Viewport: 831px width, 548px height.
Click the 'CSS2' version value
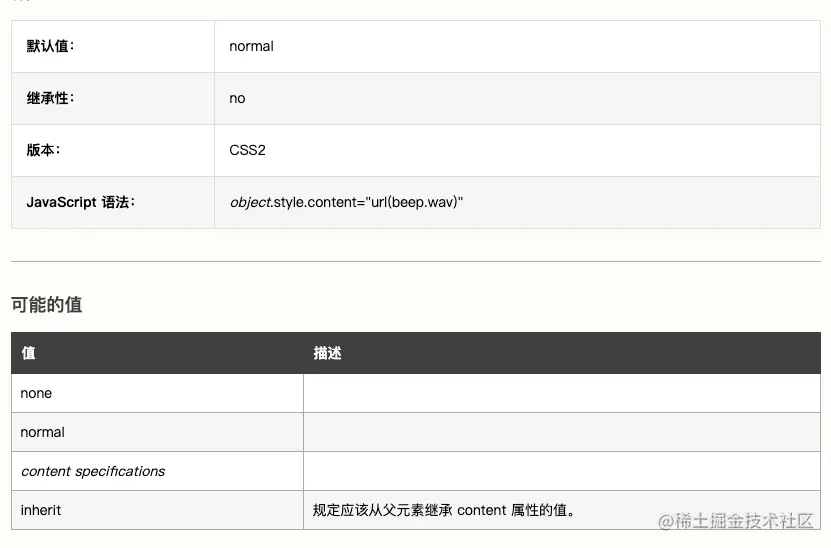(x=247, y=150)
